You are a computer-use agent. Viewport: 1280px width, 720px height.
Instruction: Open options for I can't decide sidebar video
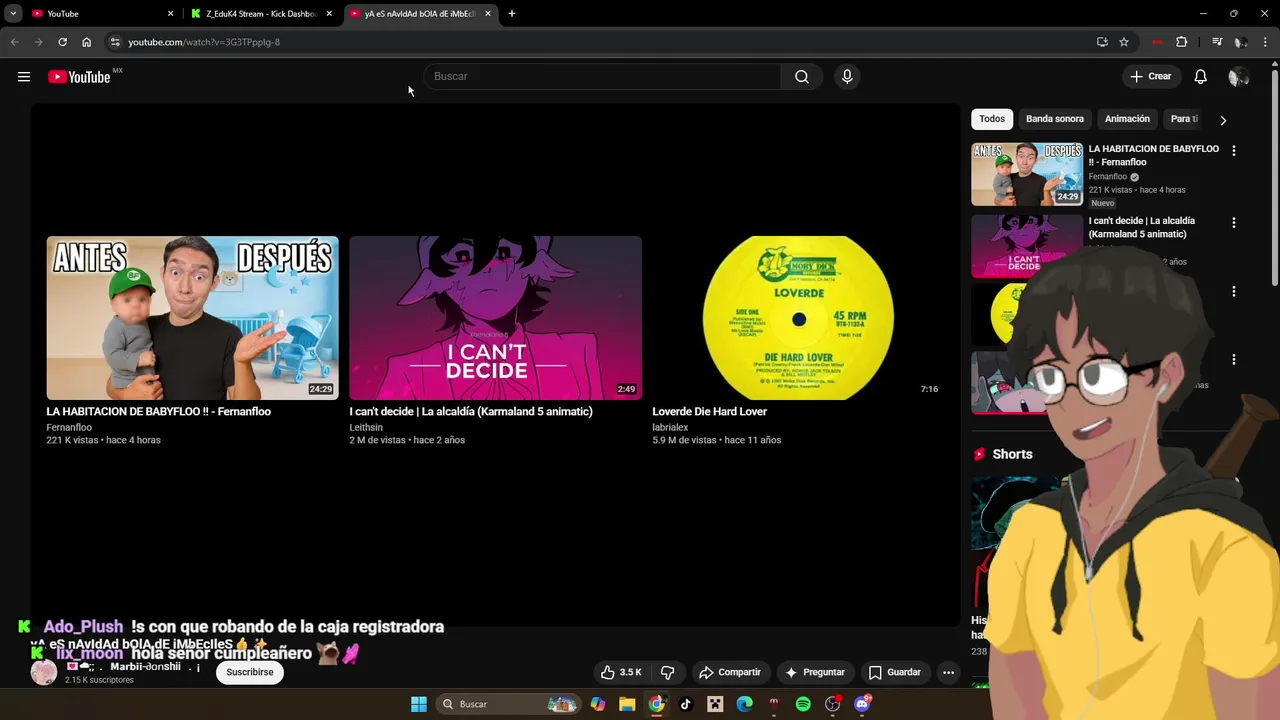click(x=1234, y=223)
